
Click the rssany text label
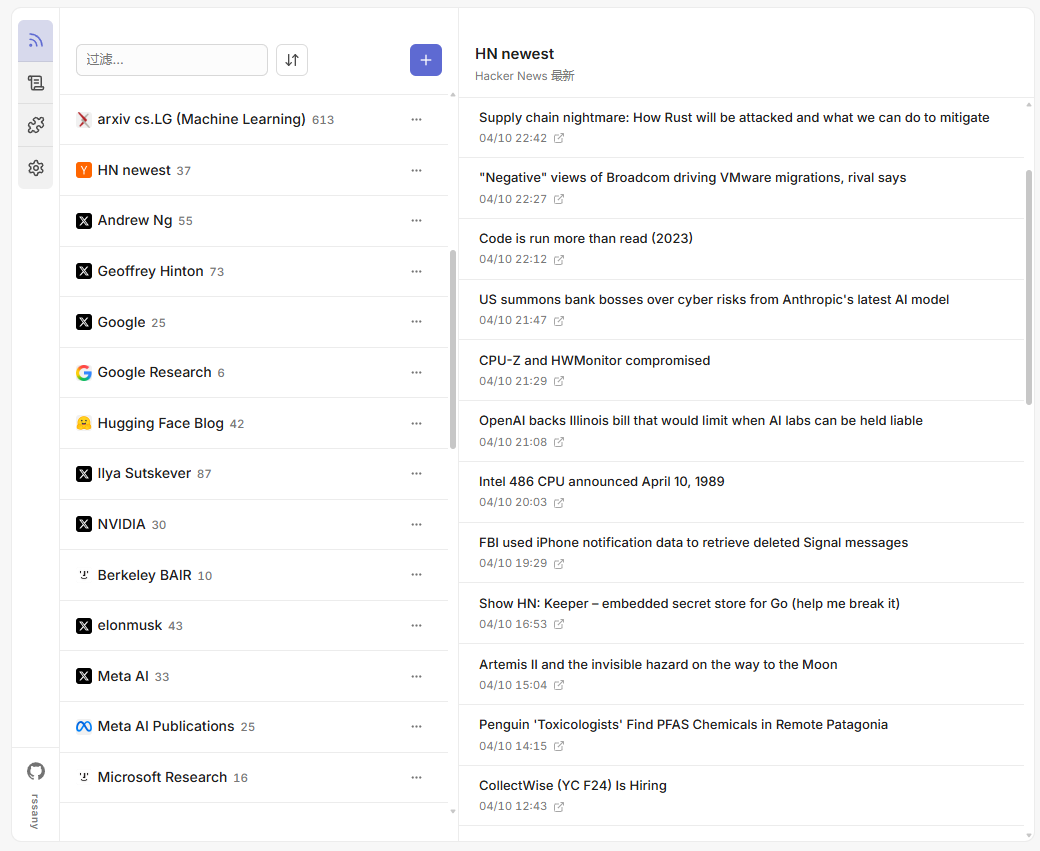(x=35, y=811)
